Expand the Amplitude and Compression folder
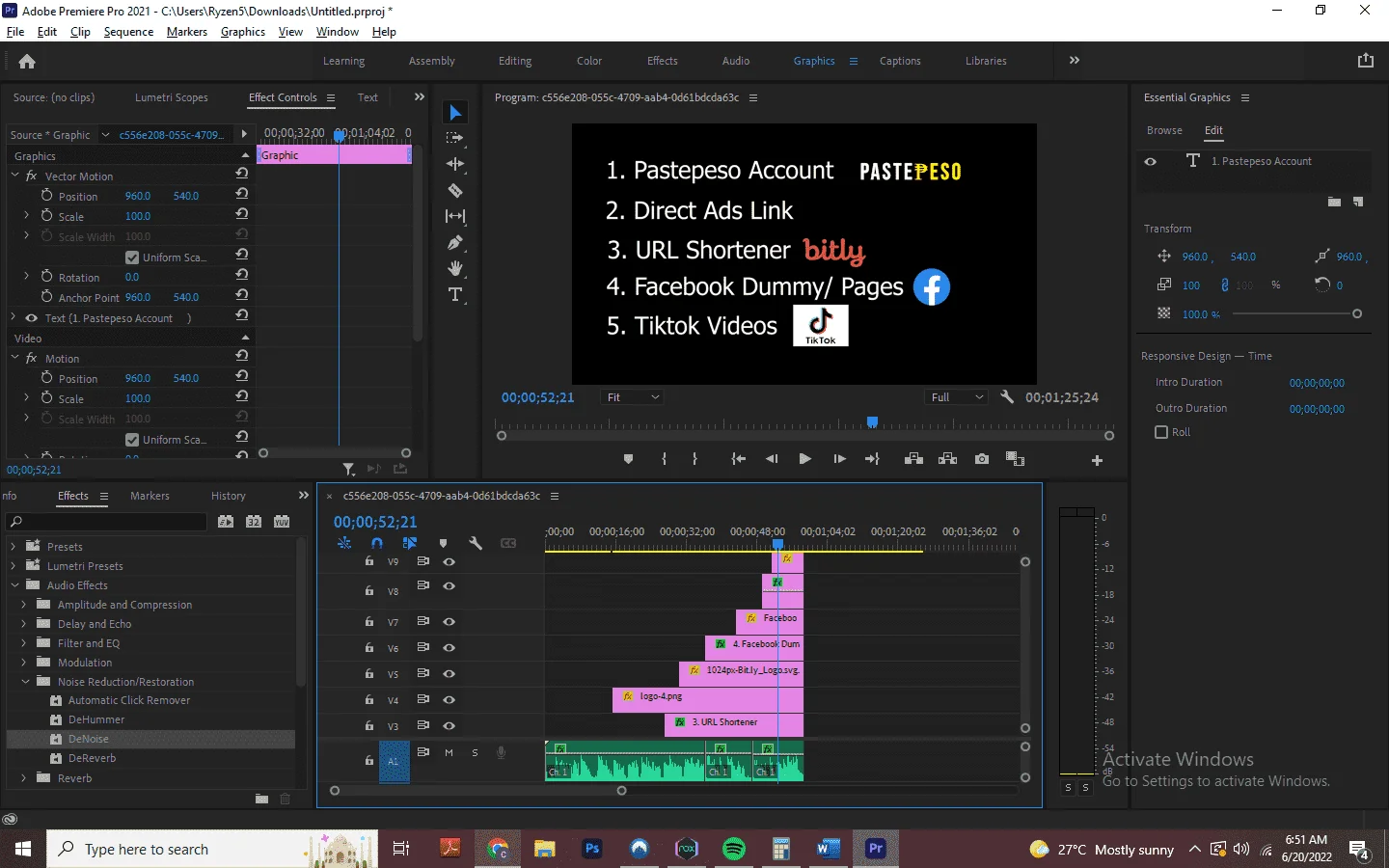 click(24, 605)
